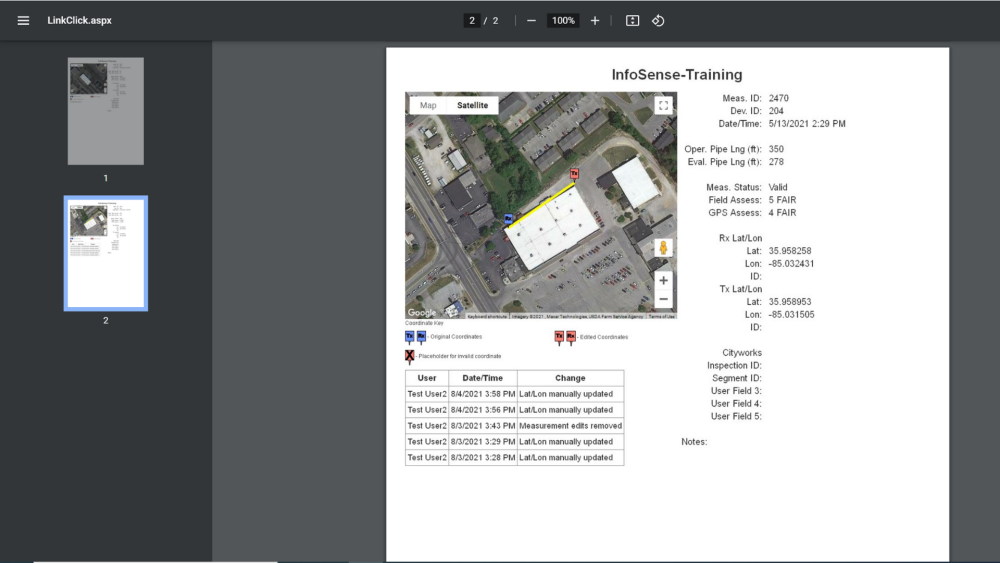The image size is (1000, 563).
Task: Open the PDF viewer sidebar menu
Action: pos(23,20)
